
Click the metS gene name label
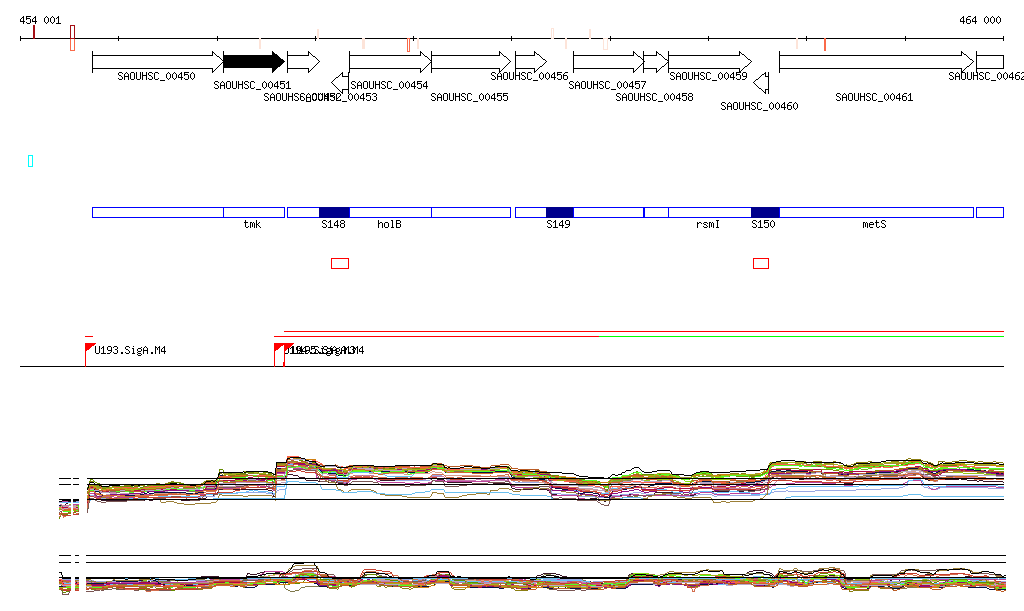click(x=874, y=225)
